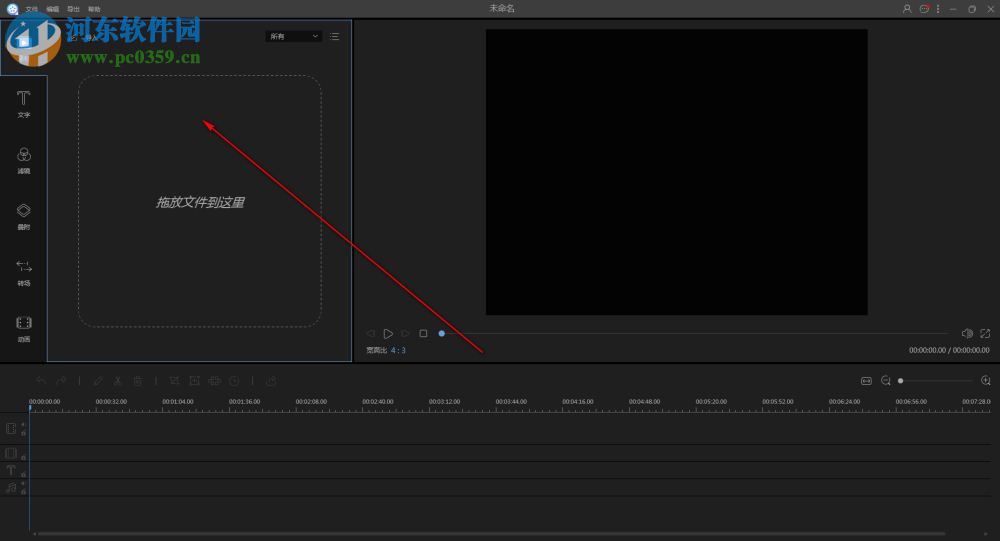Stop preview playback
This screenshot has height=541, width=1000.
coord(423,333)
